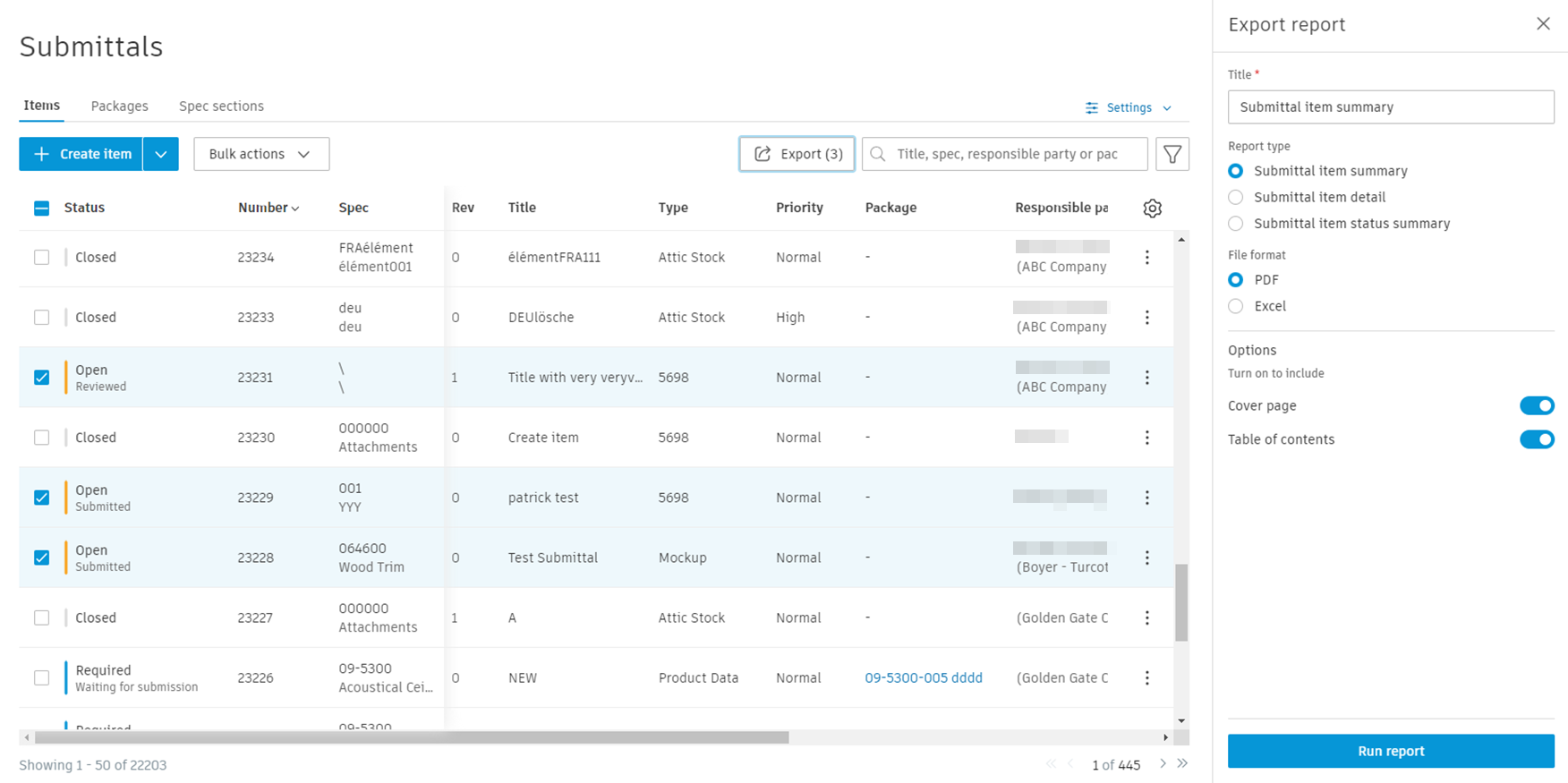Click the 'Mockup' type cell

682,557
